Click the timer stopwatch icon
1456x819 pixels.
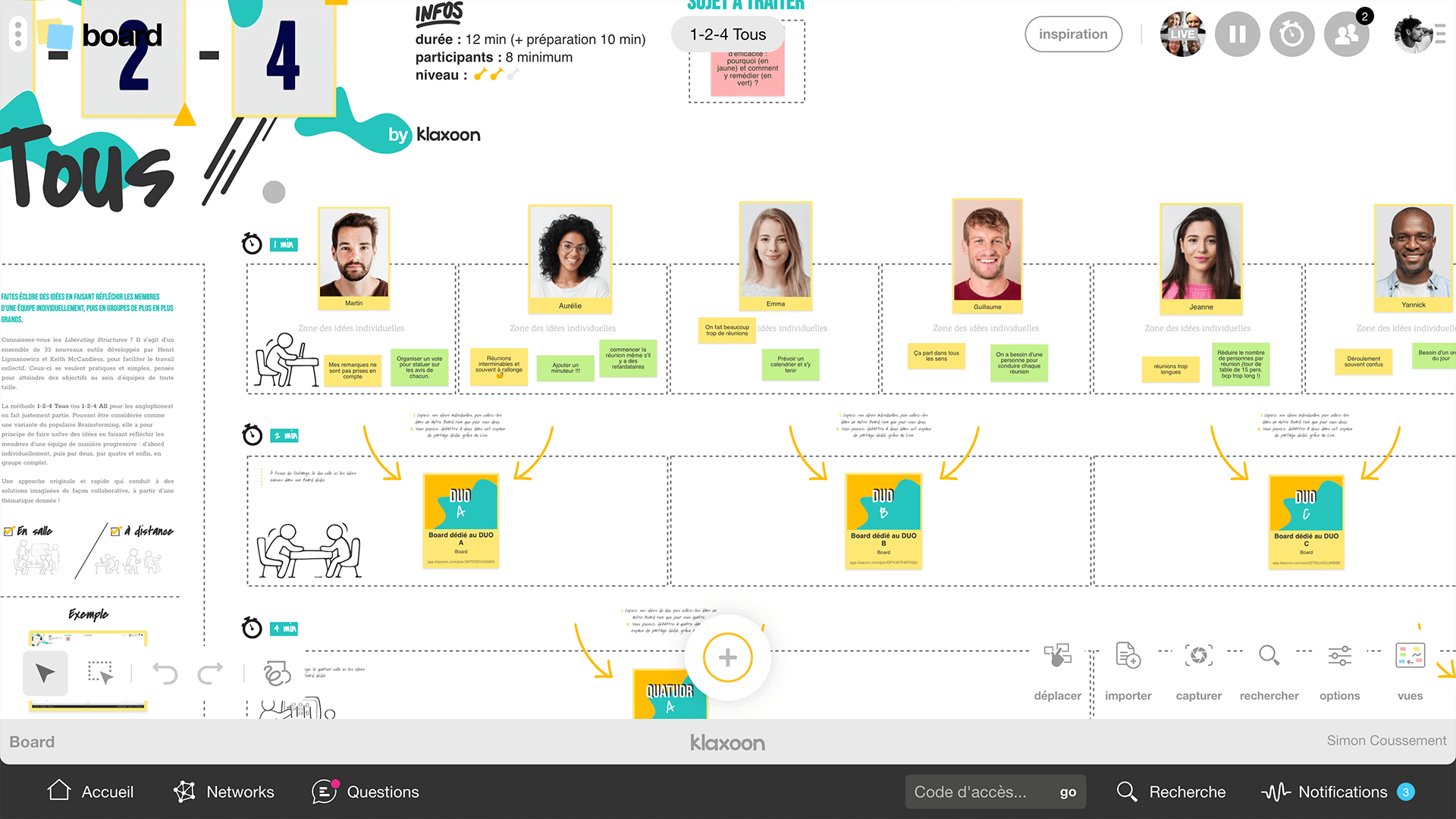pyautogui.click(x=1291, y=34)
